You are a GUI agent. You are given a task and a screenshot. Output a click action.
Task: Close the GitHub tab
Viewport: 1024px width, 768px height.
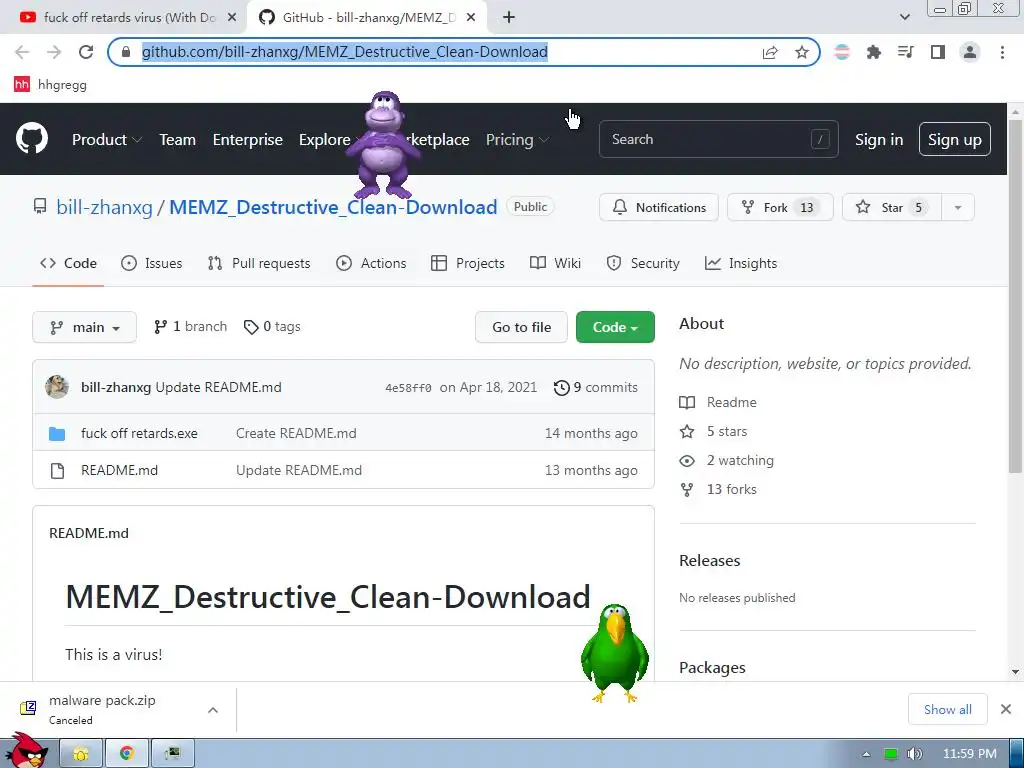471,18
